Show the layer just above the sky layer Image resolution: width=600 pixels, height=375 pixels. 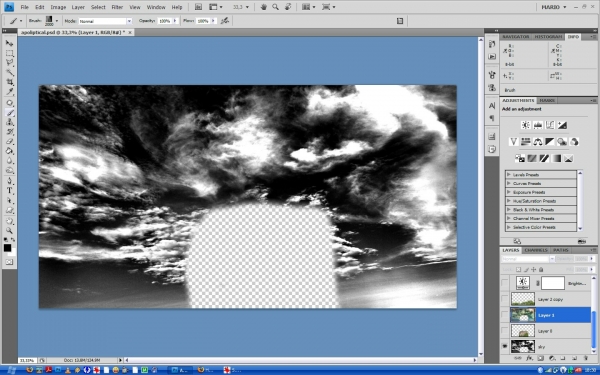click(x=505, y=331)
